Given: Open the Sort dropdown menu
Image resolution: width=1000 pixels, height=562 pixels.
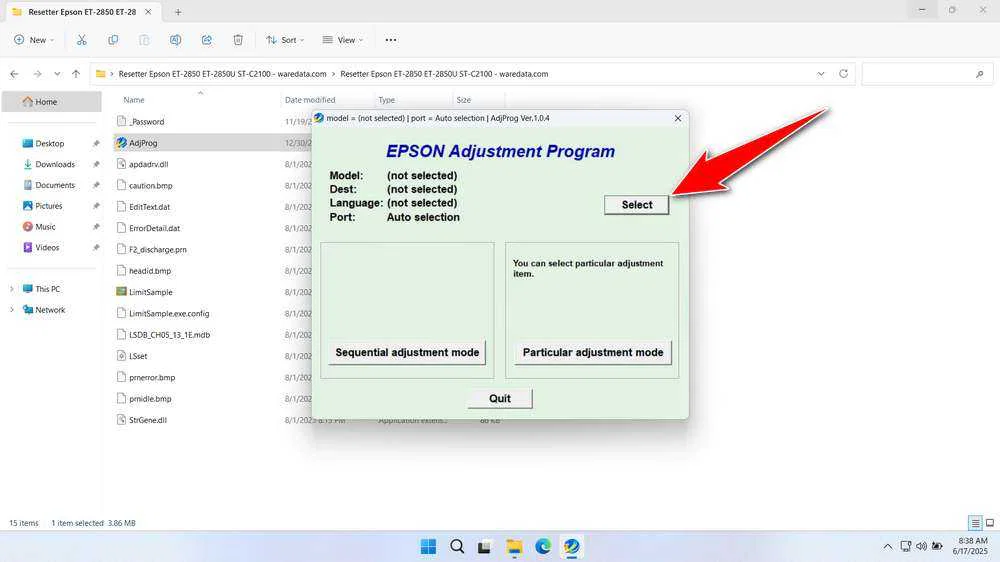Looking at the screenshot, I should pyautogui.click(x=286, y=40).
